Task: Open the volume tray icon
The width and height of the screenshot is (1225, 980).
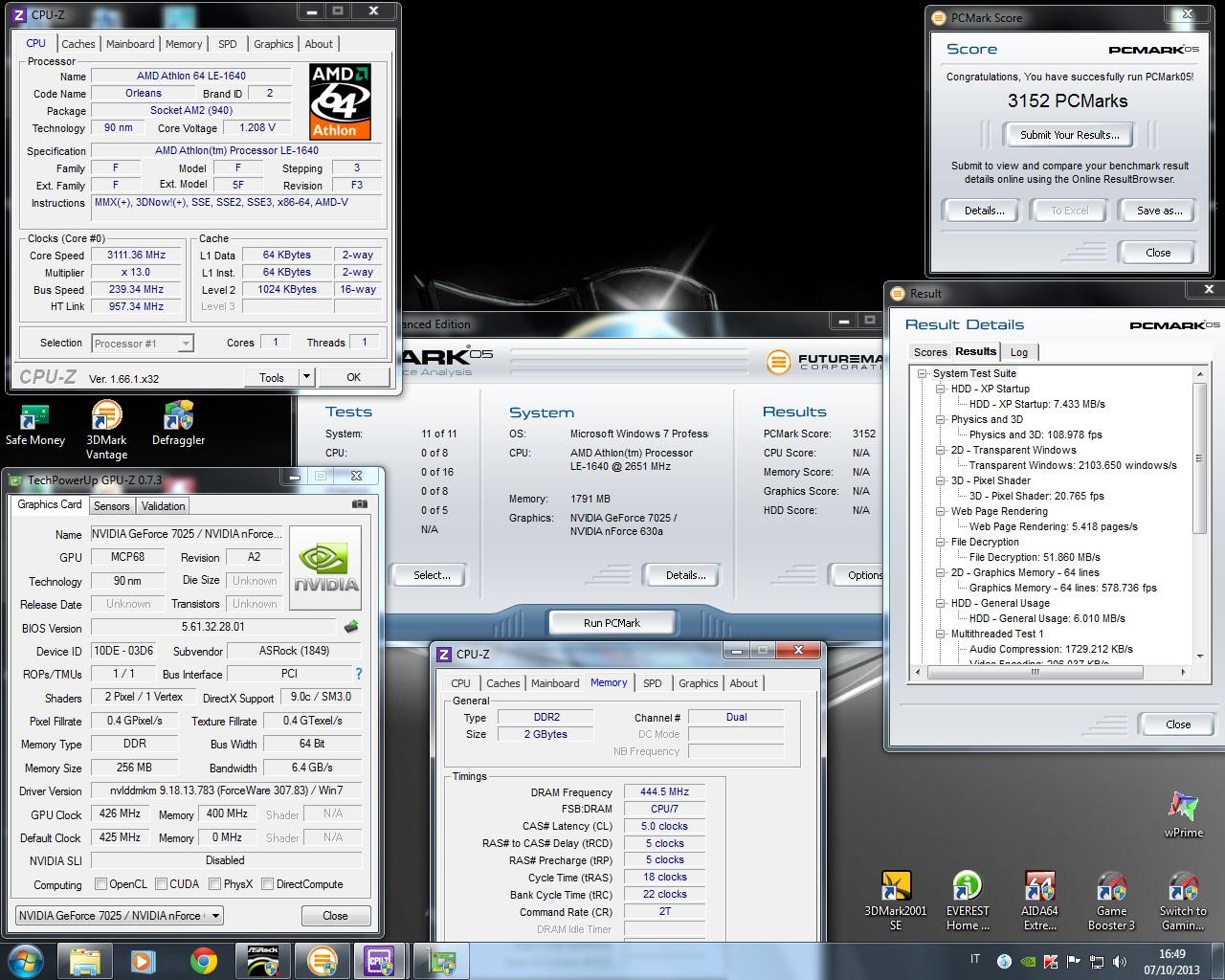Action: pyautogui.click(x=1119, y=962)
